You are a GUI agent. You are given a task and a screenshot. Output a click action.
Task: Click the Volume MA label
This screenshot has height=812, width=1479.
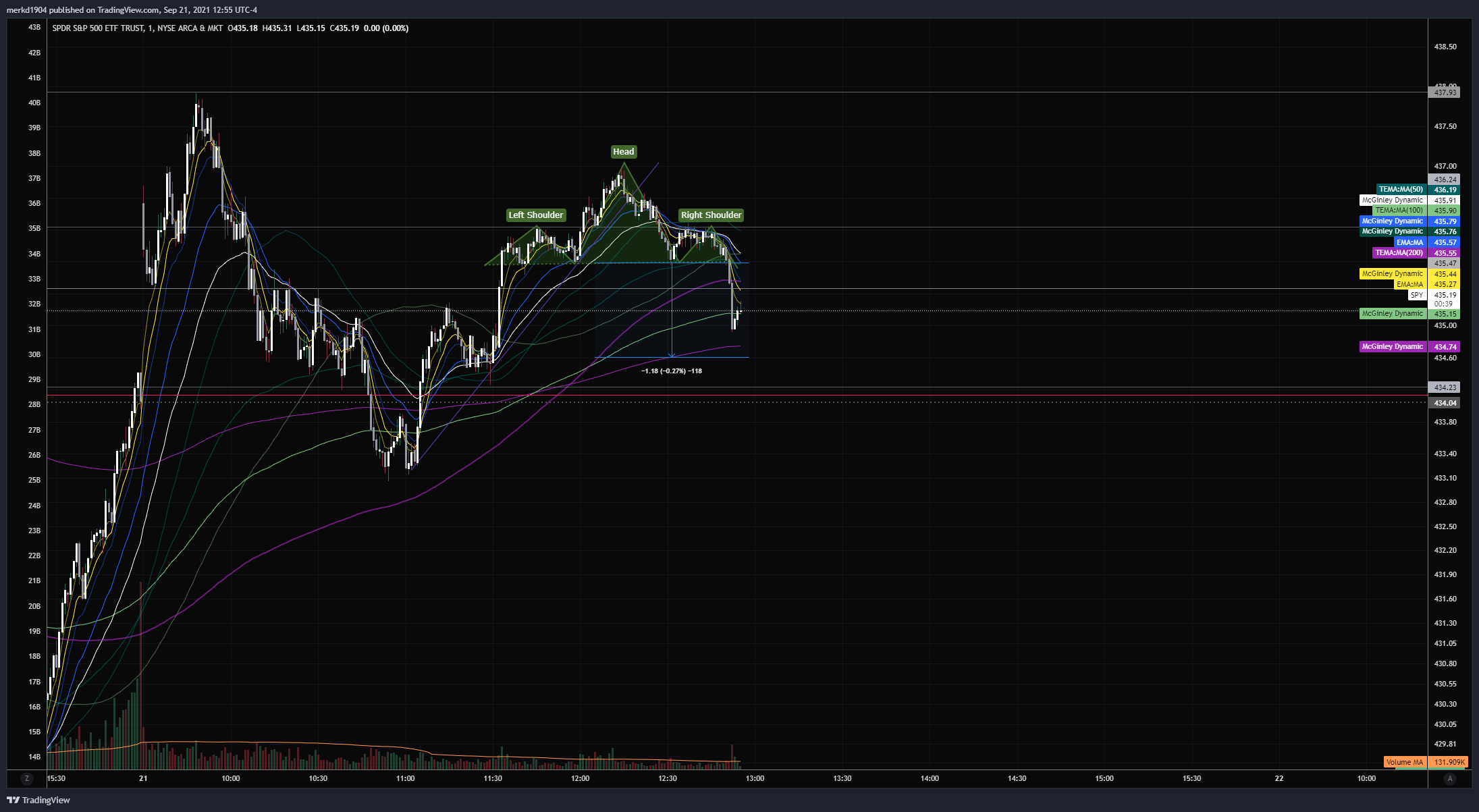[1405, 762]
